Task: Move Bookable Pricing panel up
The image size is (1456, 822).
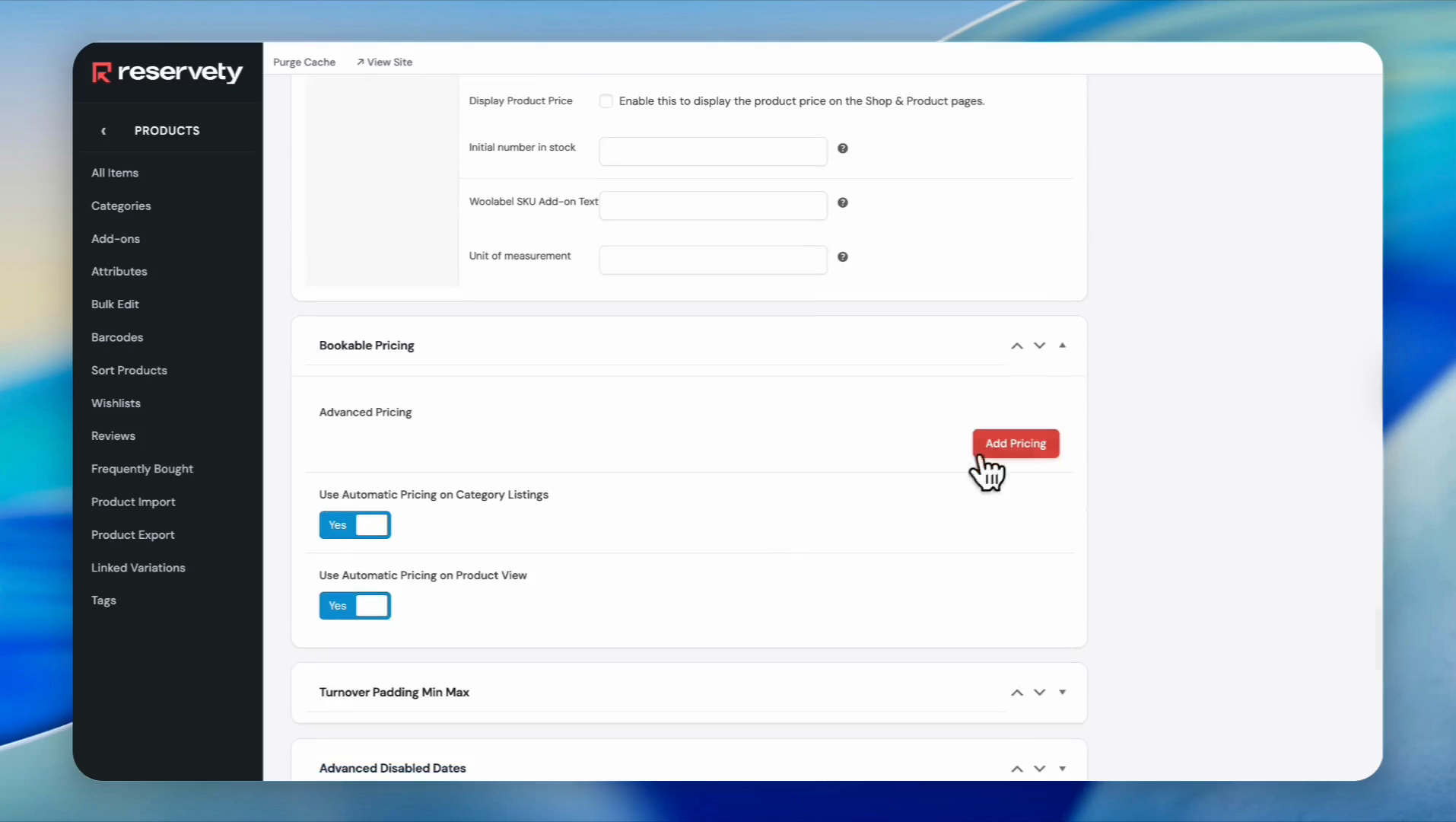Action: pyautogui.click(x=1016, y=346)
